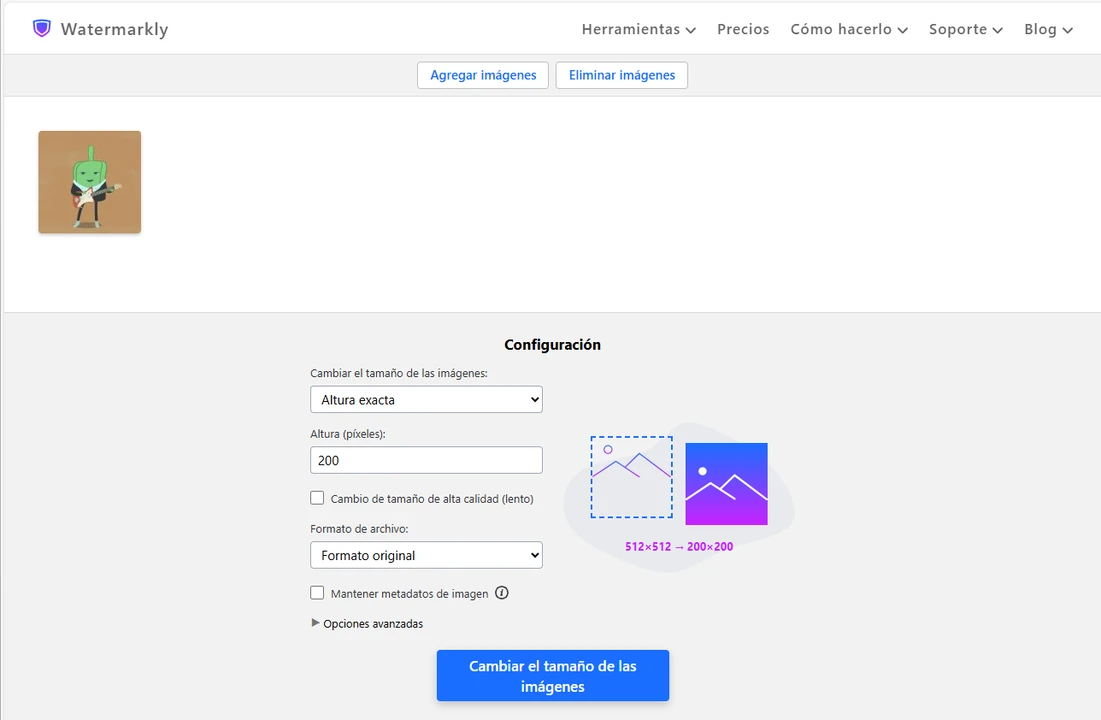Click the dashed original-size image illustration

pyautogui.click(x=631, y=477)
